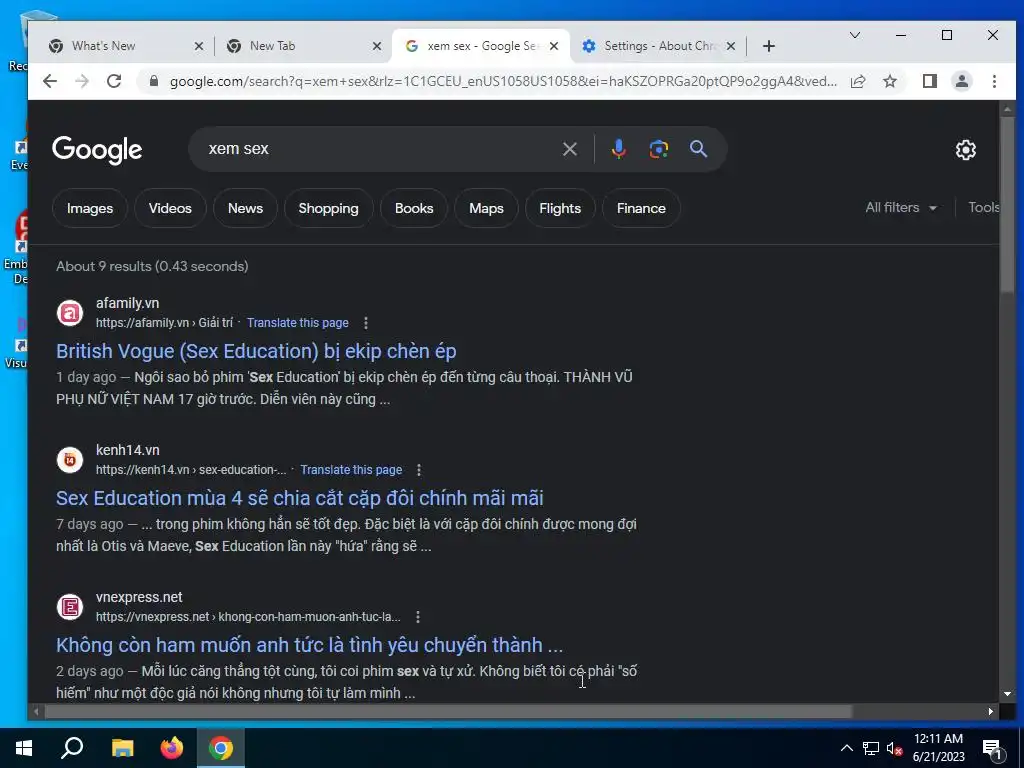Filter results by Flights
1024x768 pixels.
point(560,208)
